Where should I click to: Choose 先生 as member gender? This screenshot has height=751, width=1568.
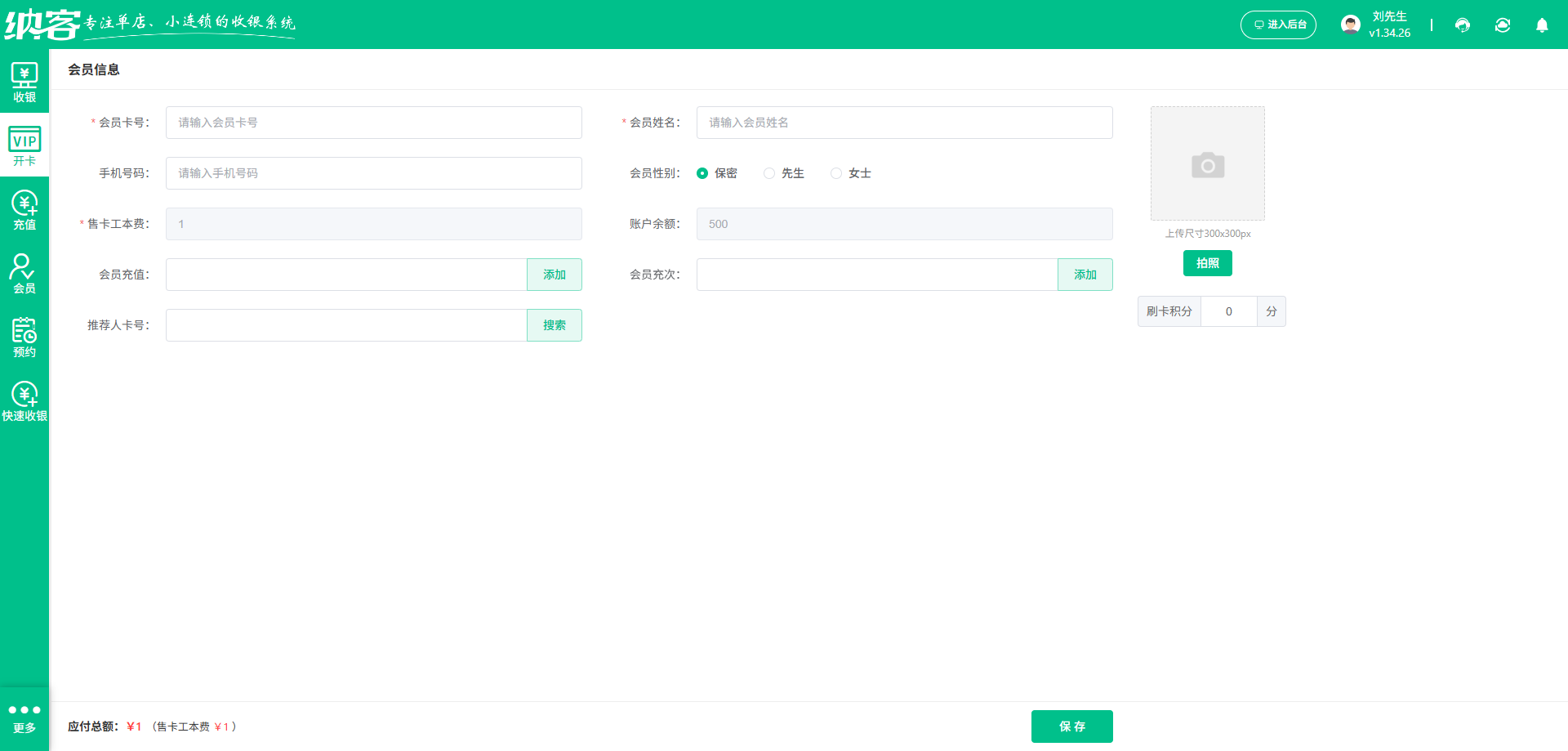point(768,173)
